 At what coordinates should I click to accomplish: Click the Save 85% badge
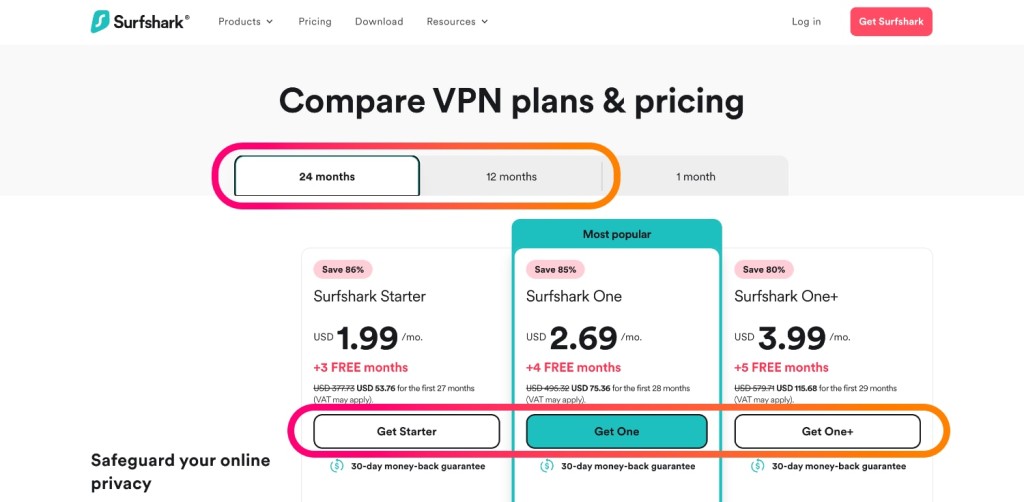coord(555,269)
